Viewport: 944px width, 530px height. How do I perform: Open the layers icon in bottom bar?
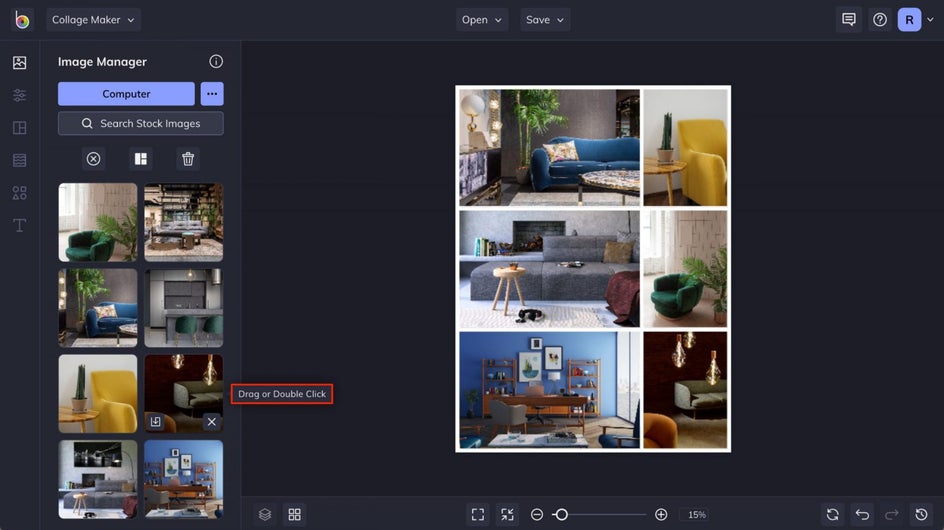265,514
